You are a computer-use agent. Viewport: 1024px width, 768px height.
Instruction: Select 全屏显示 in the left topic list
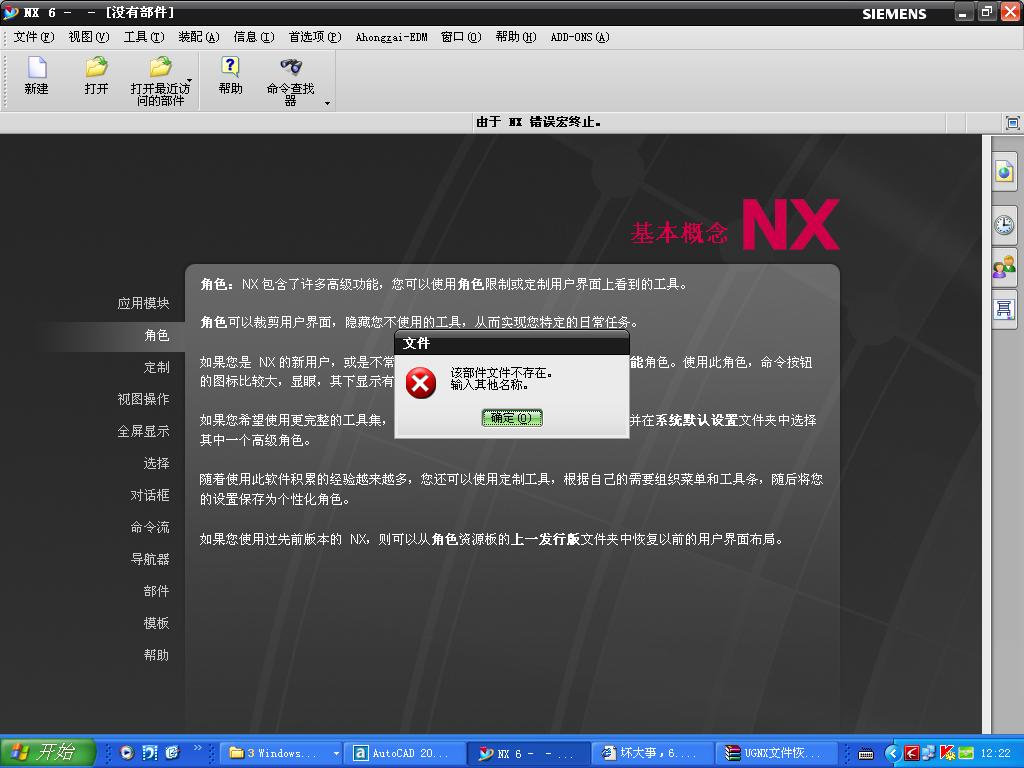[x=143, y=431]
